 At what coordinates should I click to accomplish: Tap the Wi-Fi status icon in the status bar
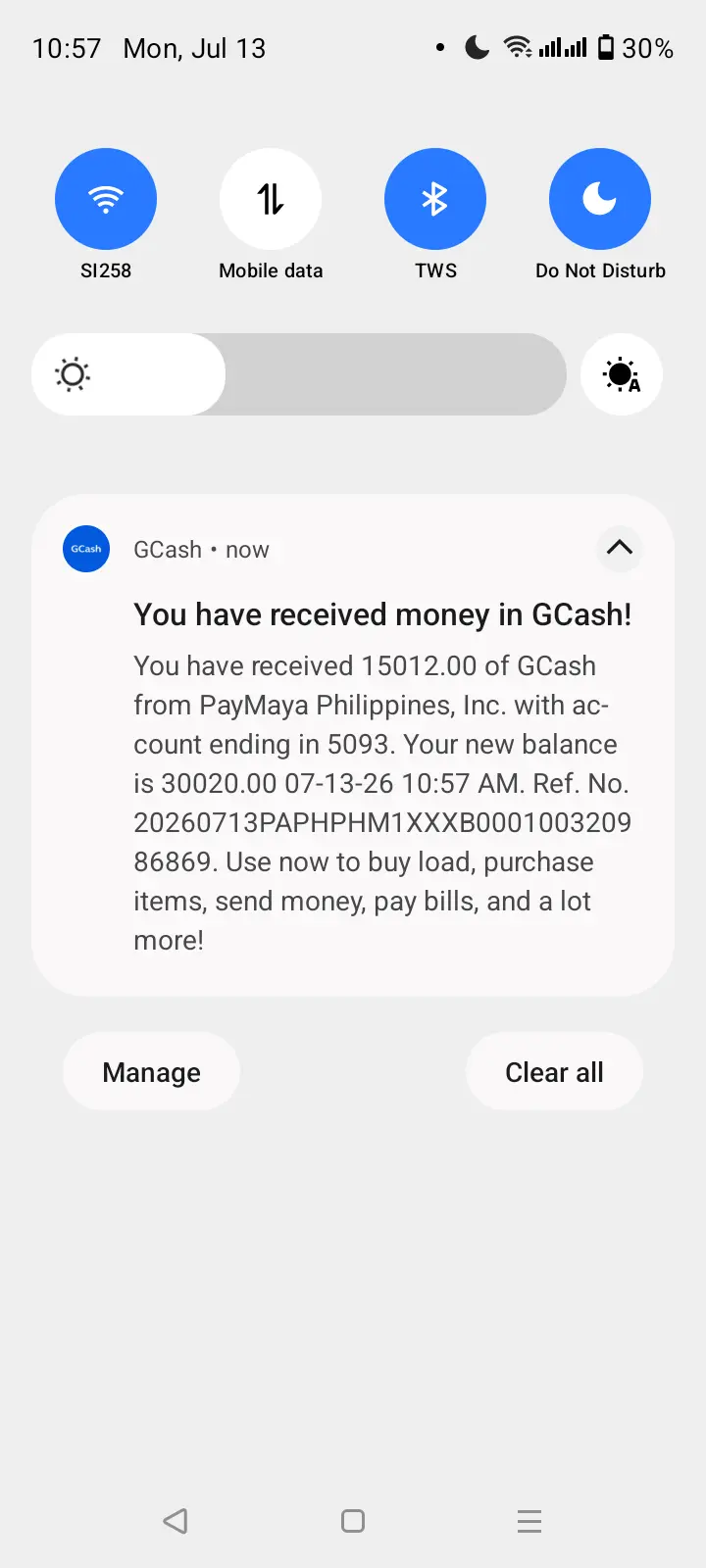[x=518, y=47]
